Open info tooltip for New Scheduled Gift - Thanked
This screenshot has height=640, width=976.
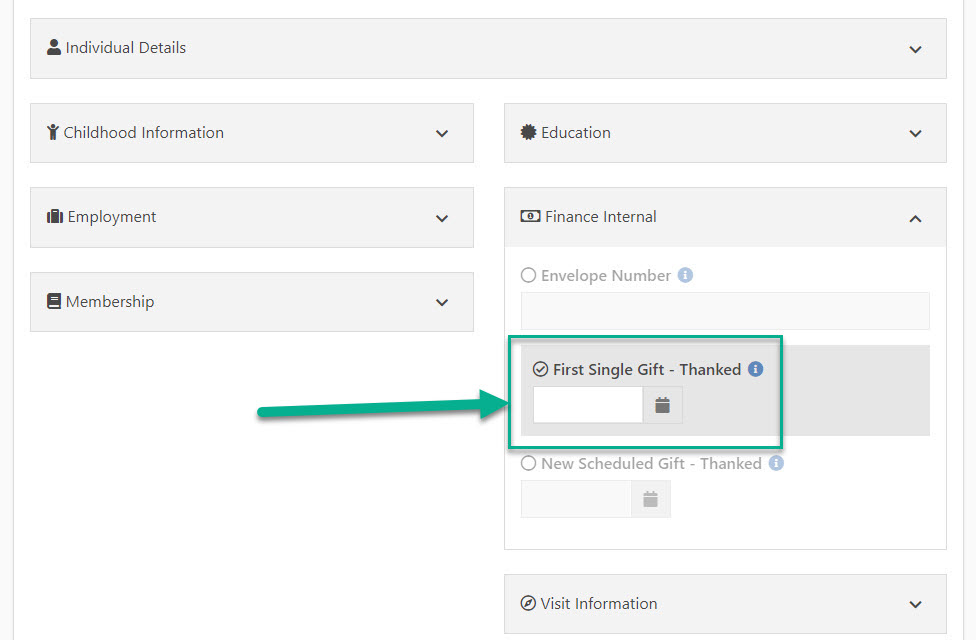coord(776,463)
